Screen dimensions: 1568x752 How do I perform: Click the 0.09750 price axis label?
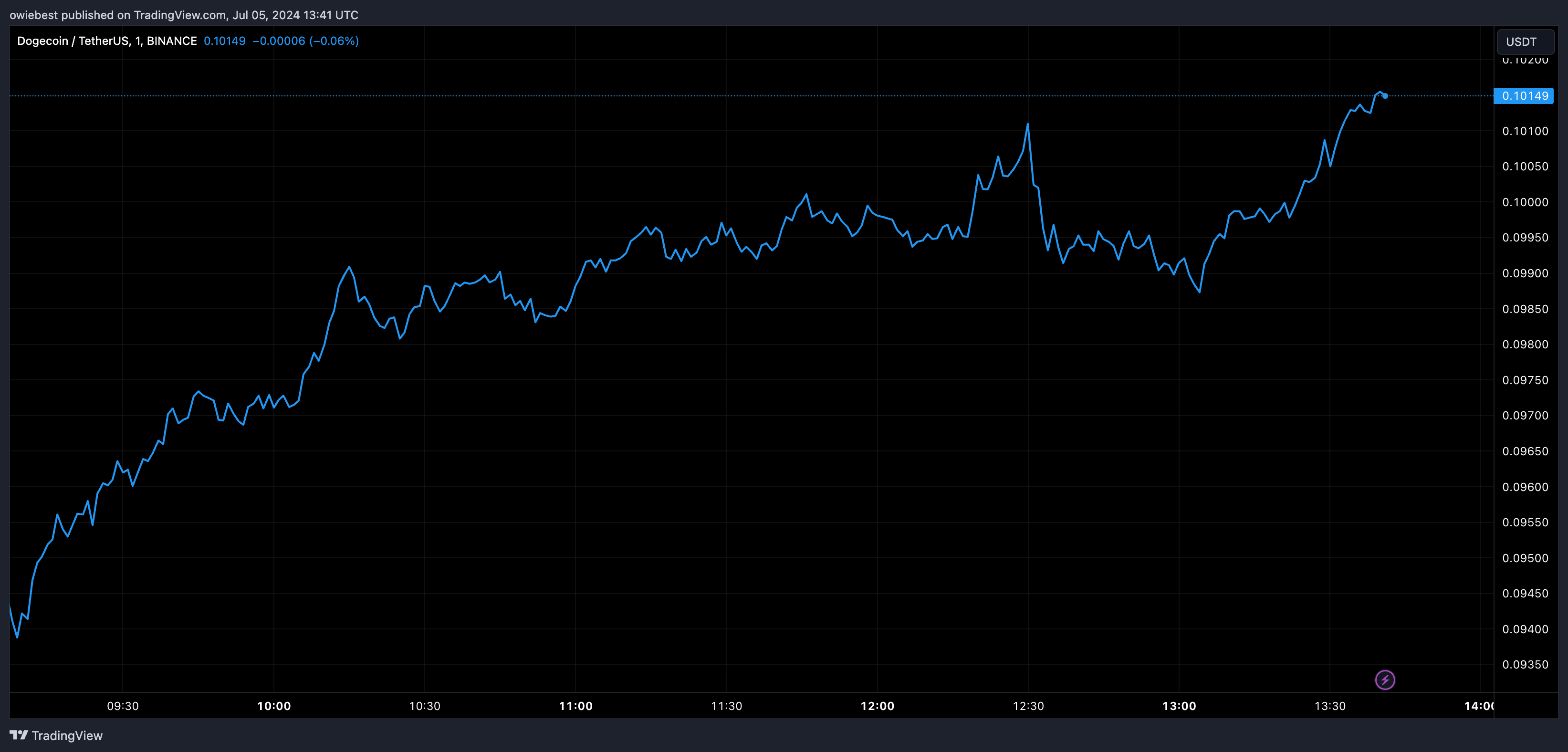point(1525,381)
